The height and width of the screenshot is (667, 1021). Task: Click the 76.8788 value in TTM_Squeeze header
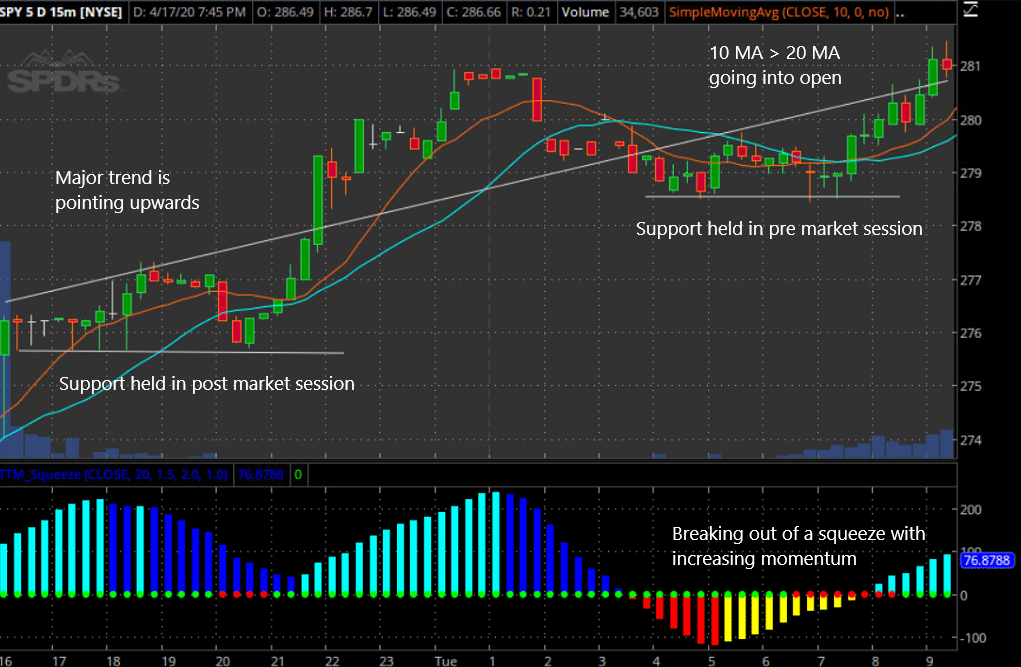[x=260, y=474]
